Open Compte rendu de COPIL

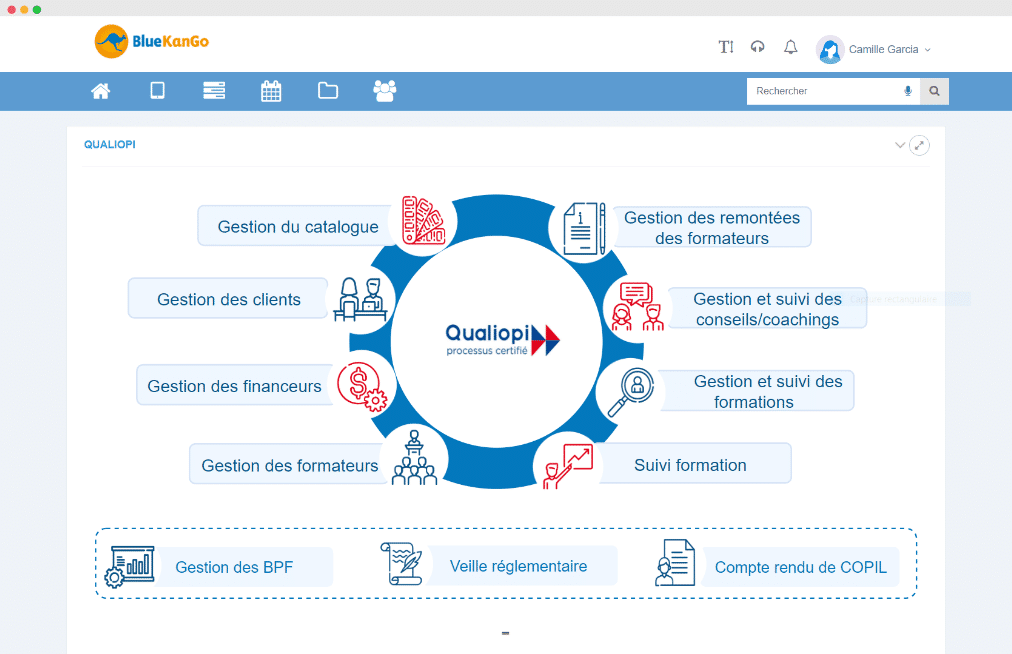(x=800, y=567)
